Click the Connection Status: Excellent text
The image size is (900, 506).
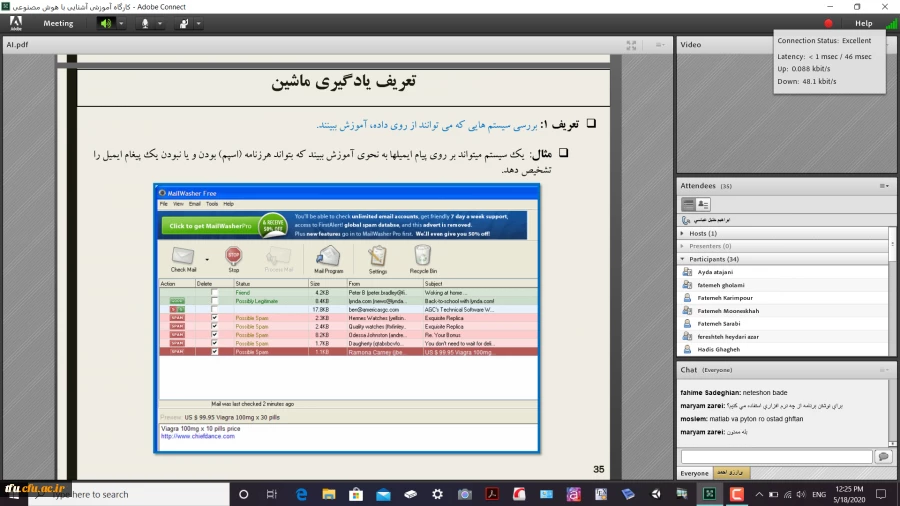tap(824, 41)
